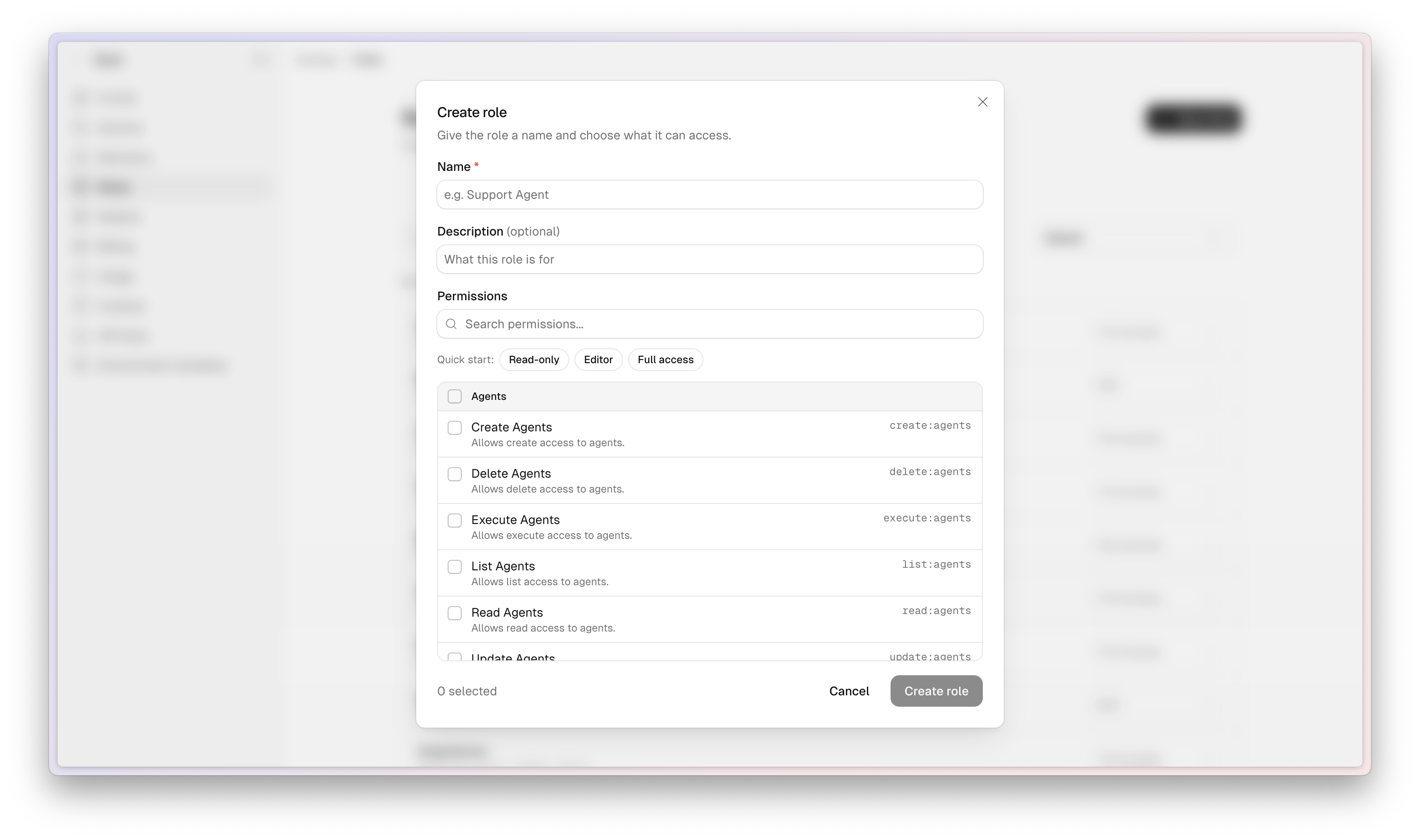The image size is (1420, 840).
Task: Apply the Full access quick start preset
Action: 665,359
